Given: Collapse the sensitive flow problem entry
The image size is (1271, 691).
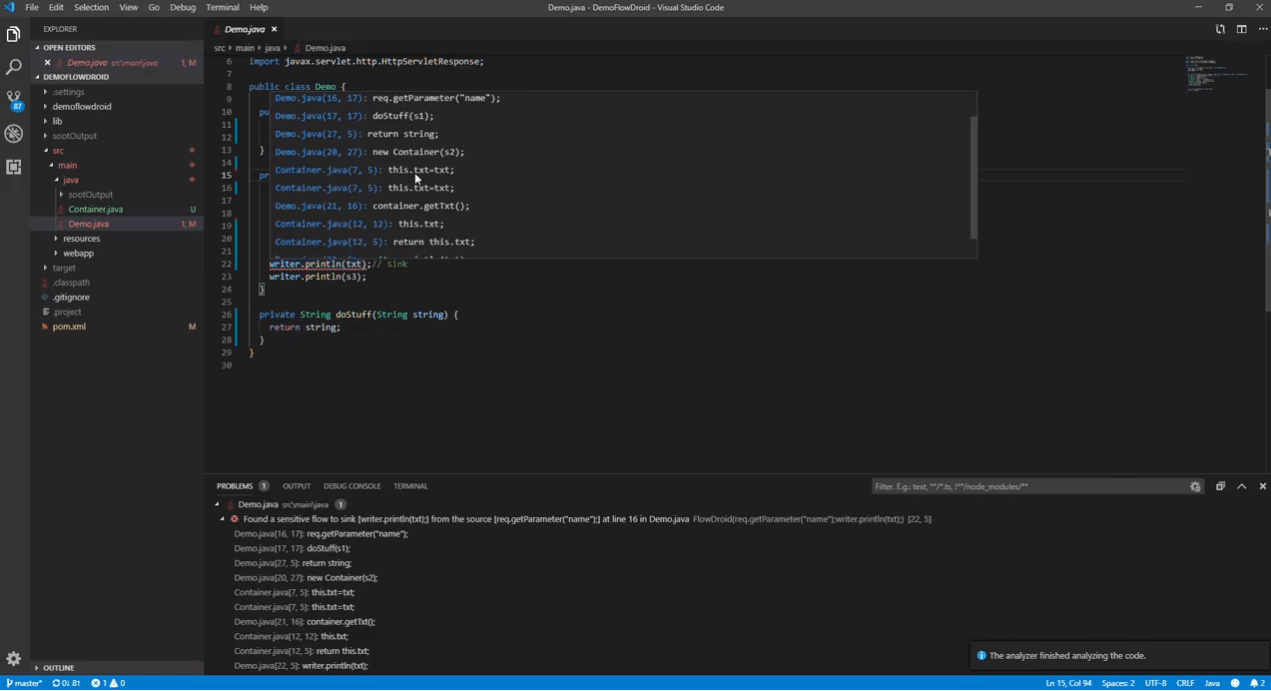Looking at the screenshot, I should 222,519.
